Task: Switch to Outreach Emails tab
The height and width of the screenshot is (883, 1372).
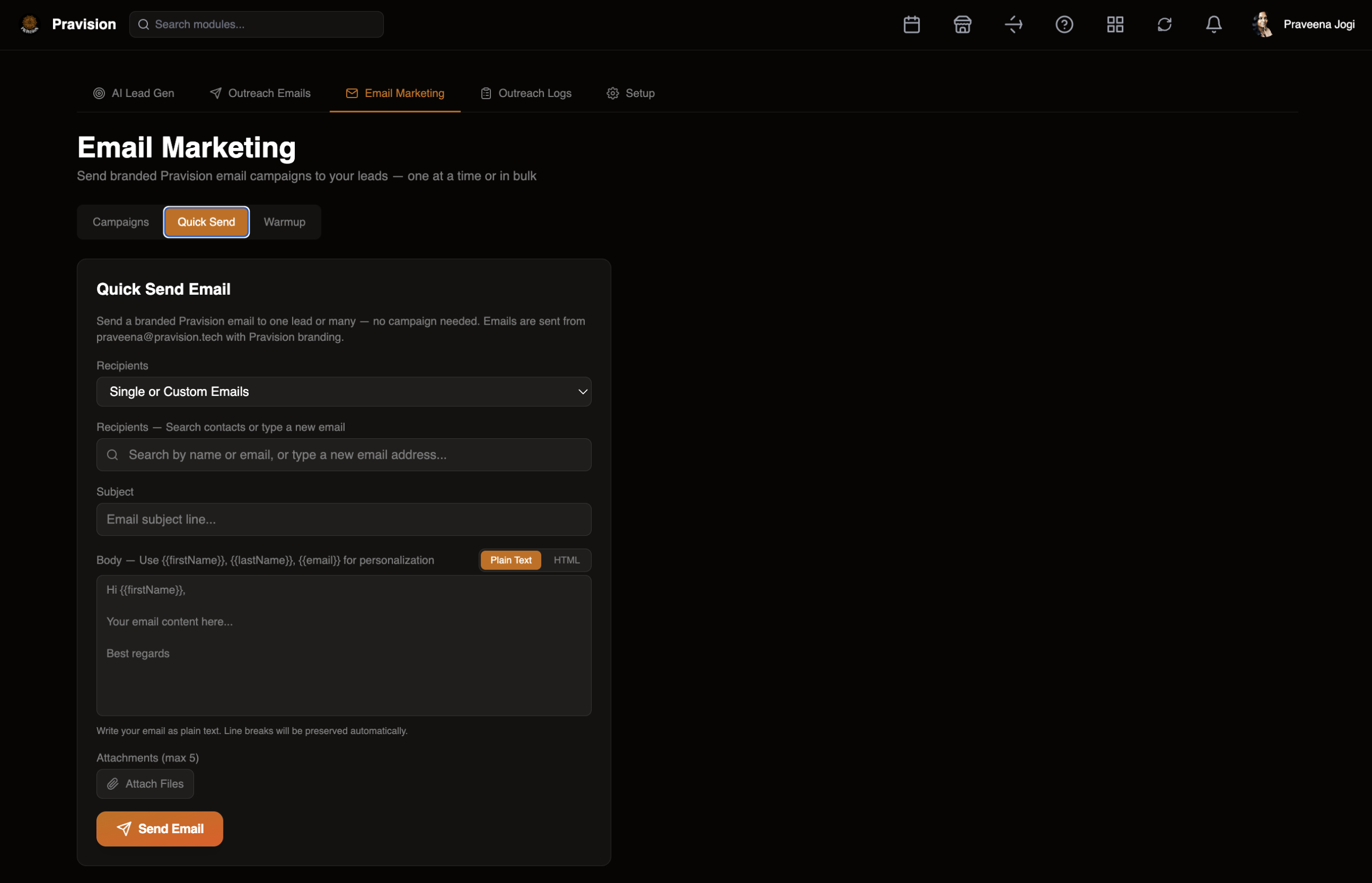Action: 260,93
